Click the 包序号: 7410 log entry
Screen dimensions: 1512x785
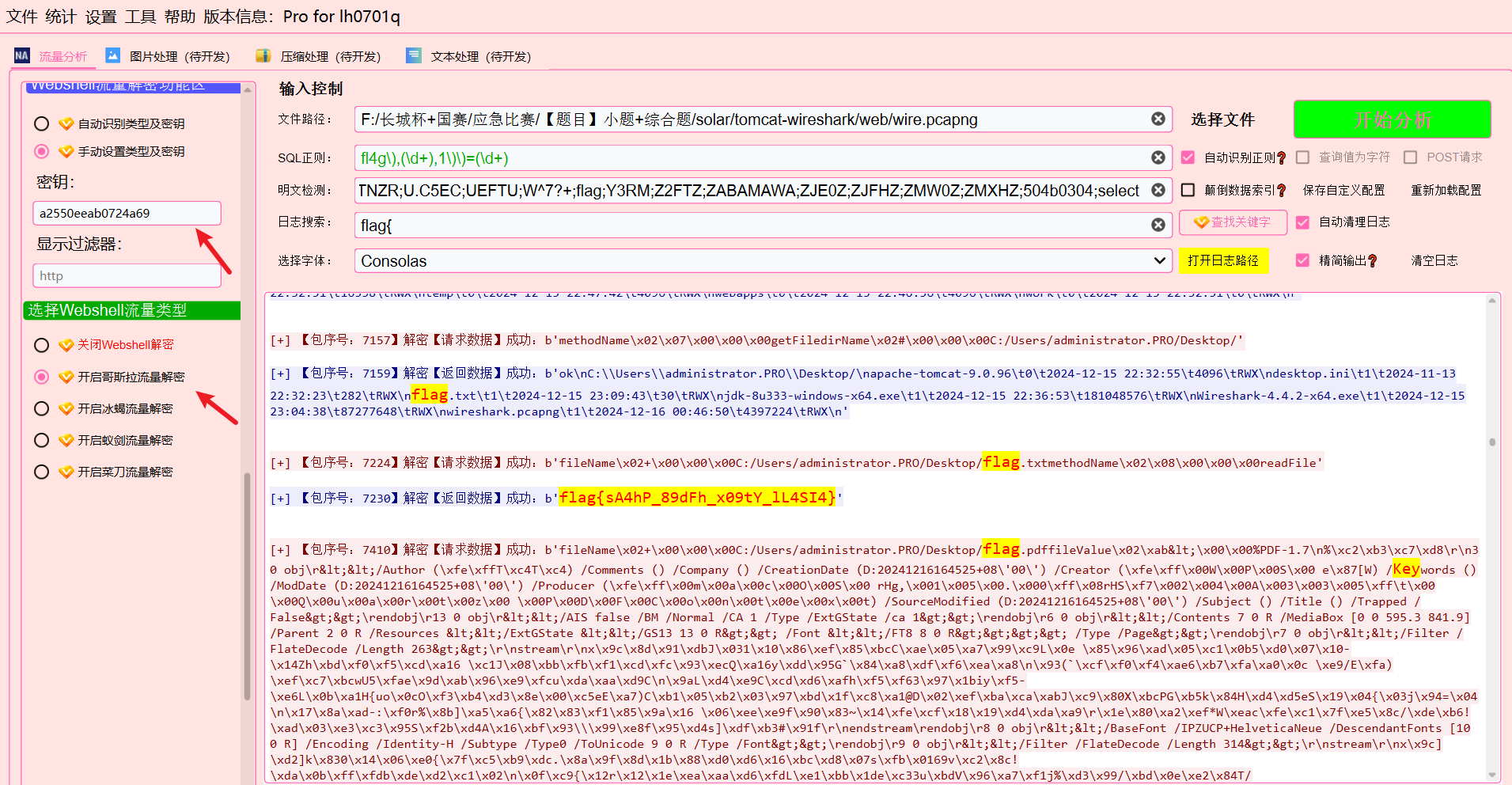click(x=874, y=662)
